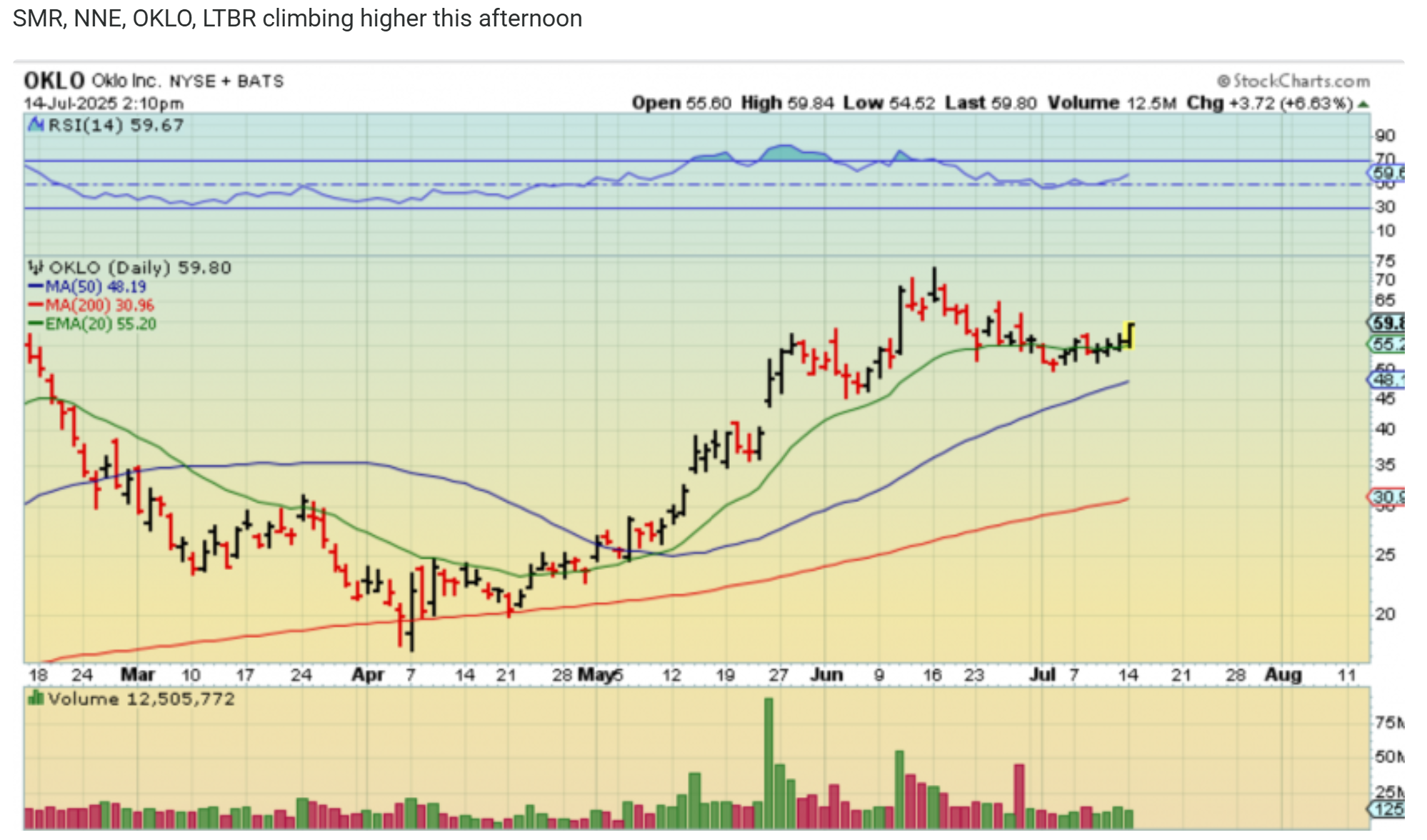Click the RSI 59.6 value tag on right

(1388, 173)
